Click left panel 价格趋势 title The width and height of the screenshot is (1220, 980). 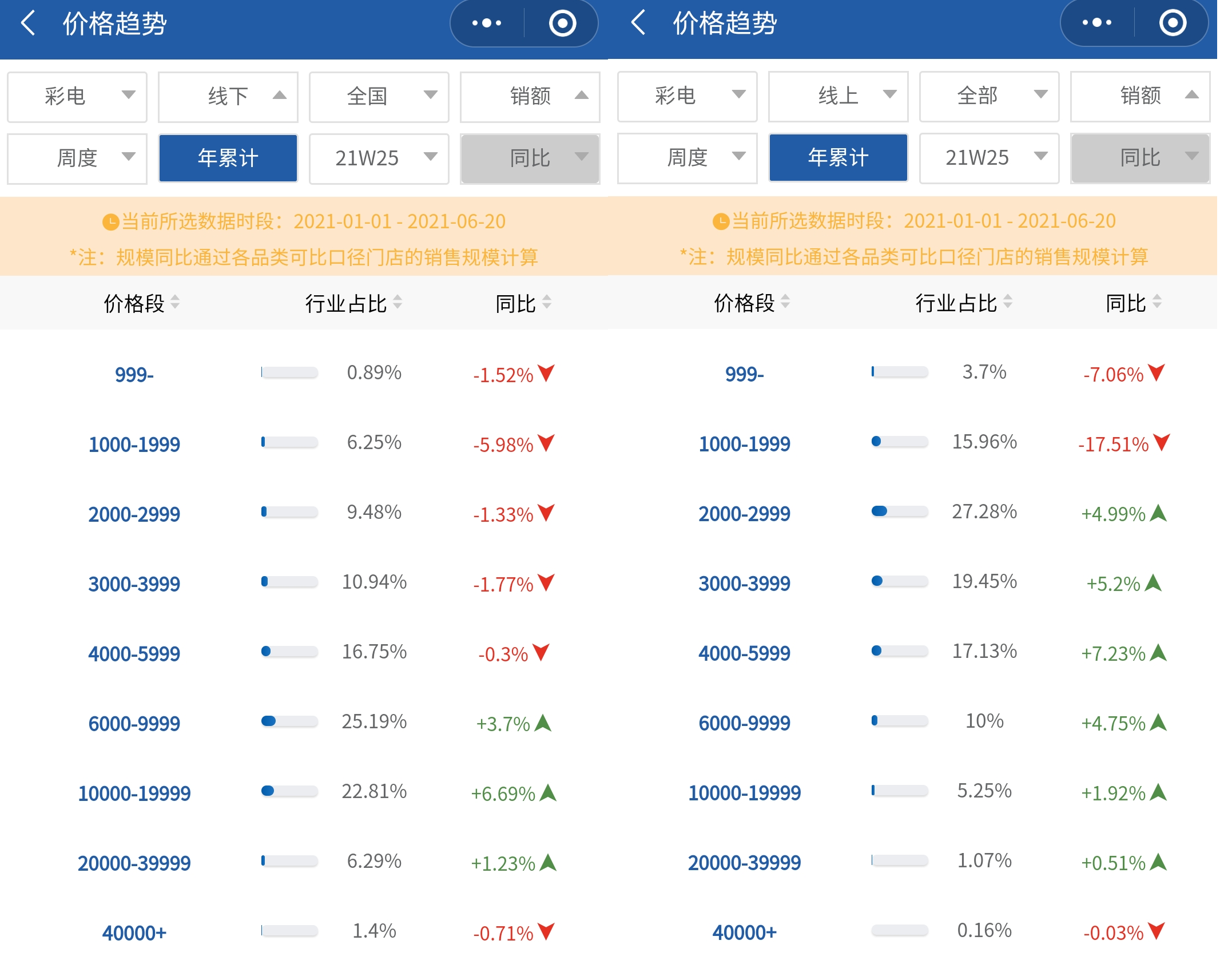point(114,24)
